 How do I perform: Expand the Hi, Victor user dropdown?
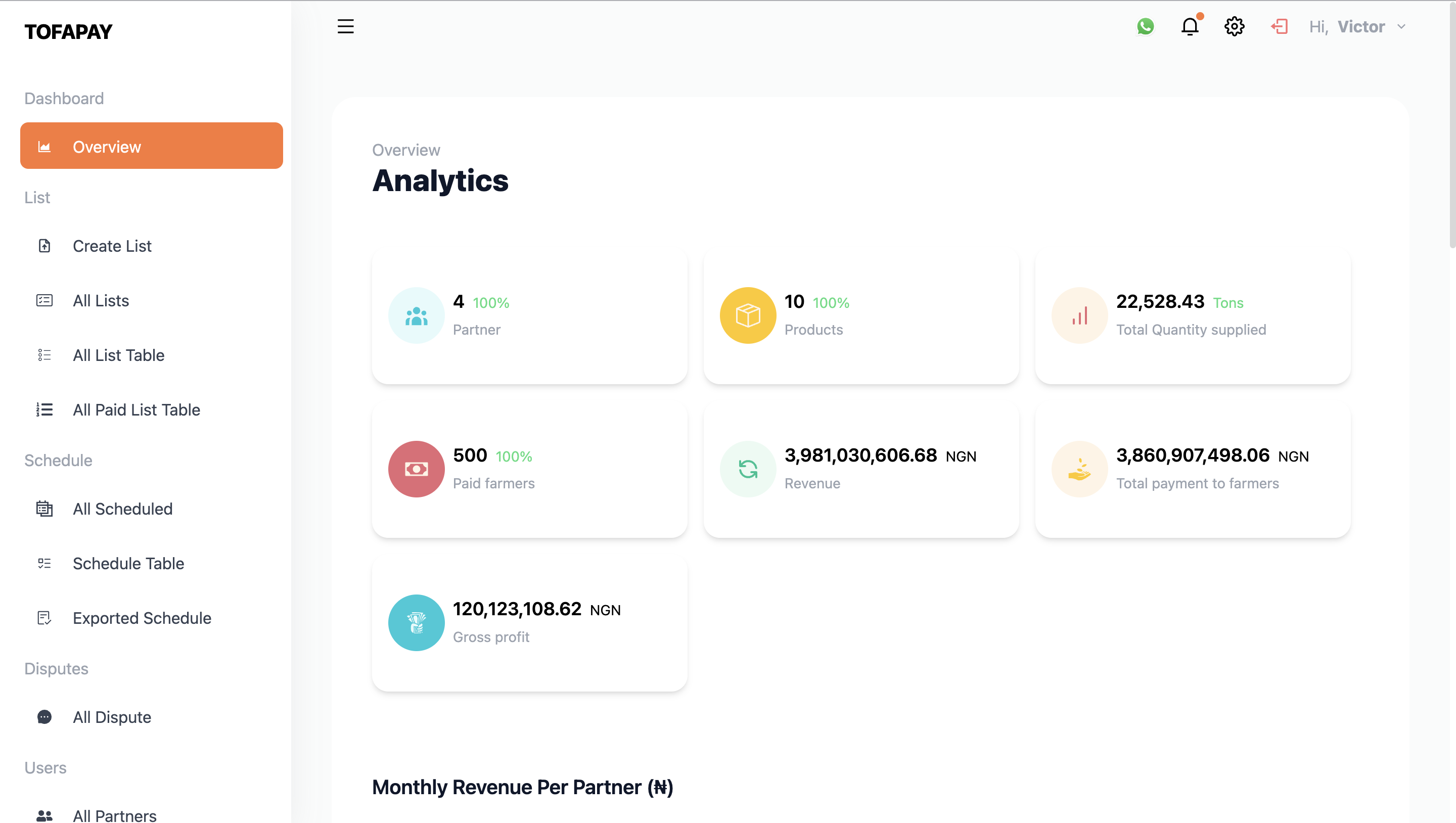(x=1347, y=27)
